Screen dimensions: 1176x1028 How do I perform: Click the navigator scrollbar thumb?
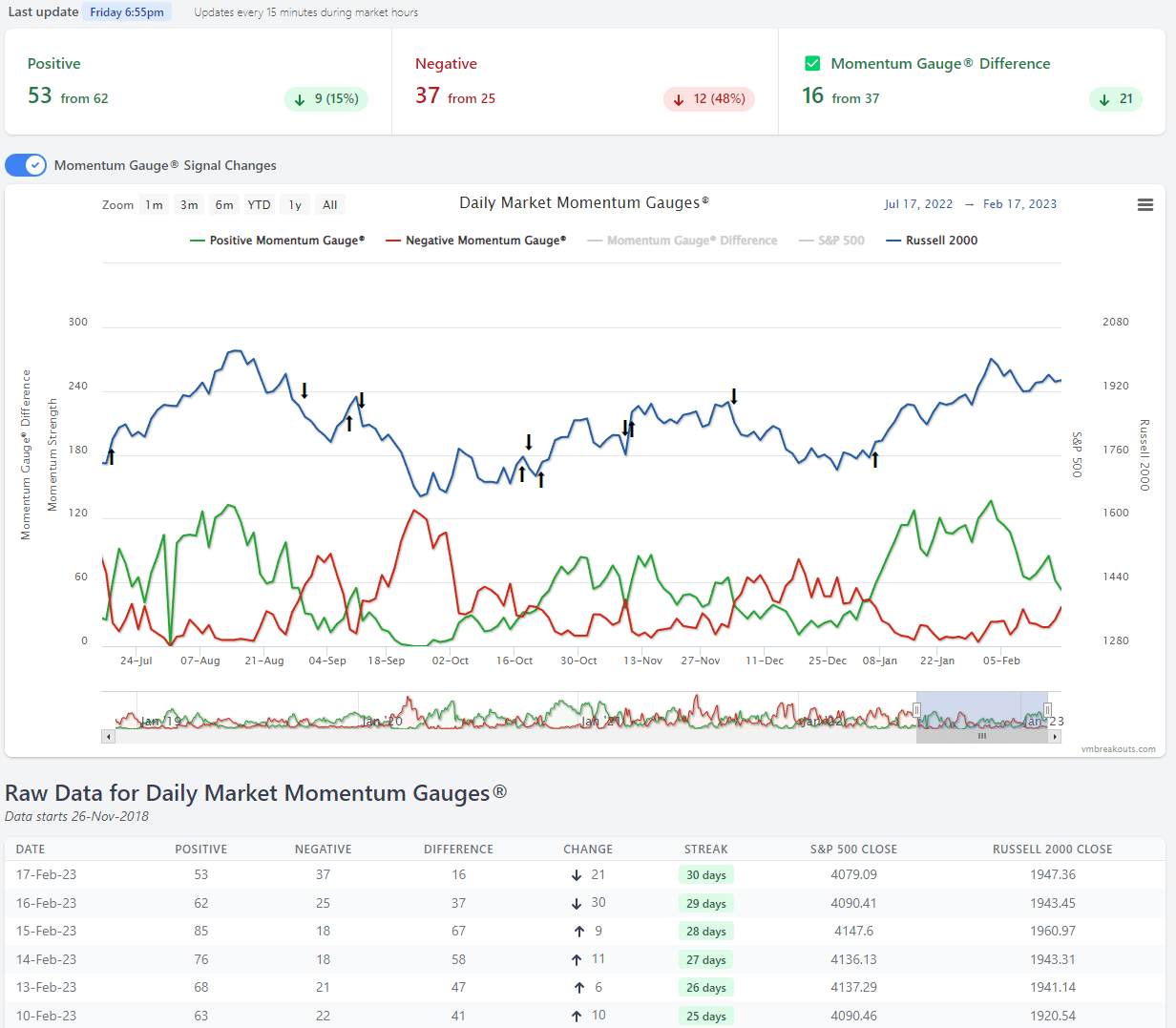coord(981,736)
